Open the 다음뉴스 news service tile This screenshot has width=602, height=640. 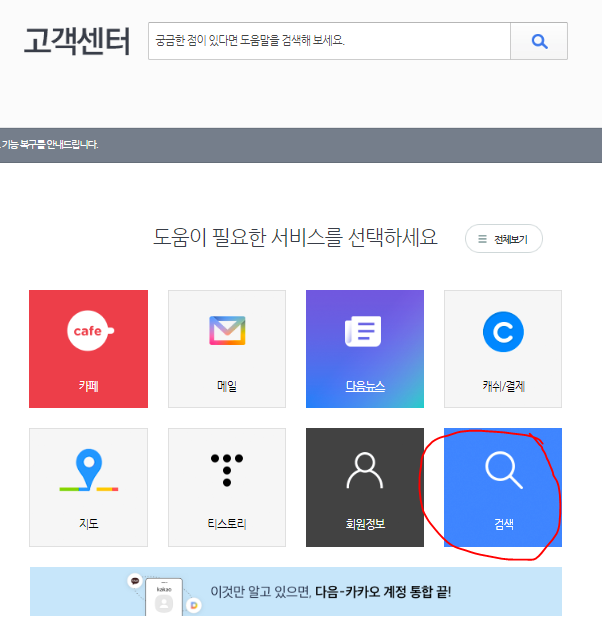(x=365, y=349)
